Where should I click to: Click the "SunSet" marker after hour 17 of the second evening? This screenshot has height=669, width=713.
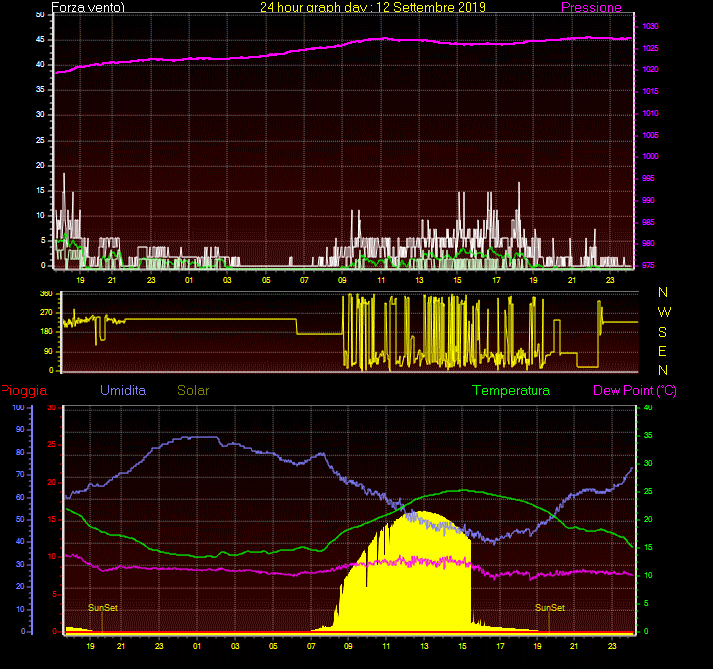pos(550,608)
